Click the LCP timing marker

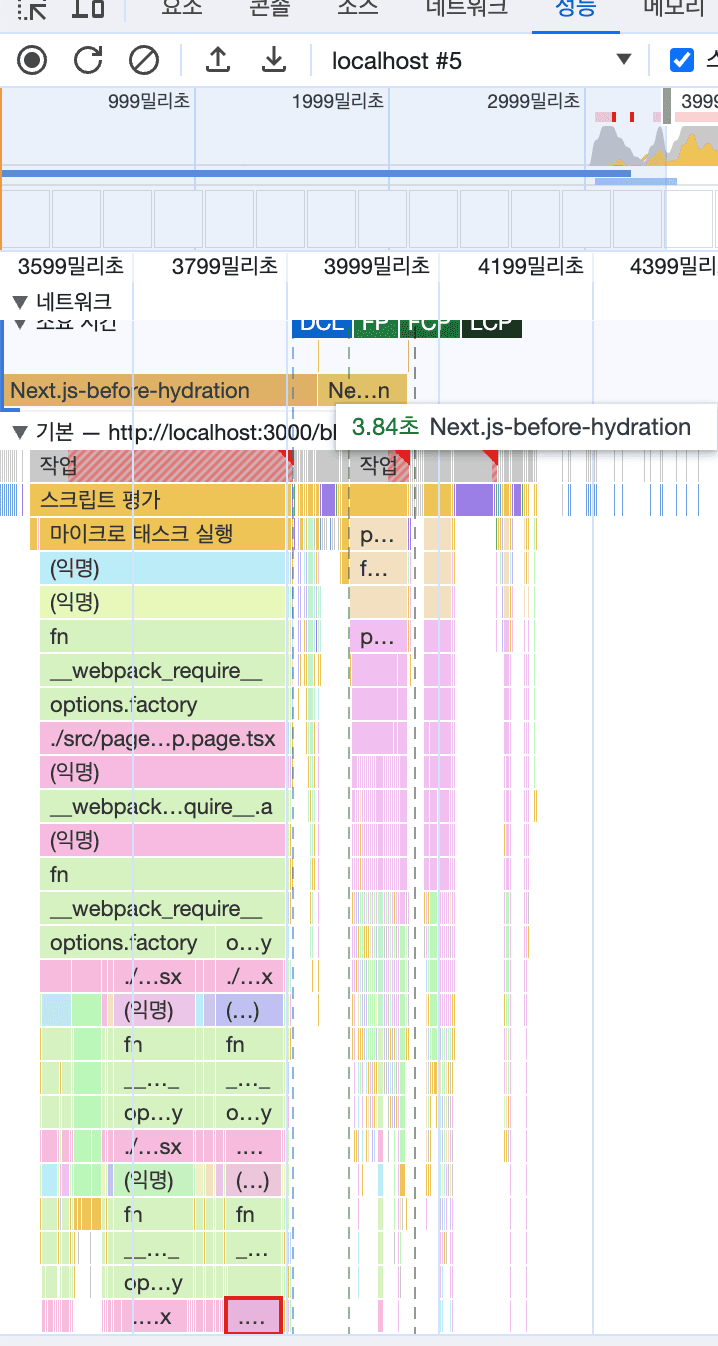click(x=491, y=325)
